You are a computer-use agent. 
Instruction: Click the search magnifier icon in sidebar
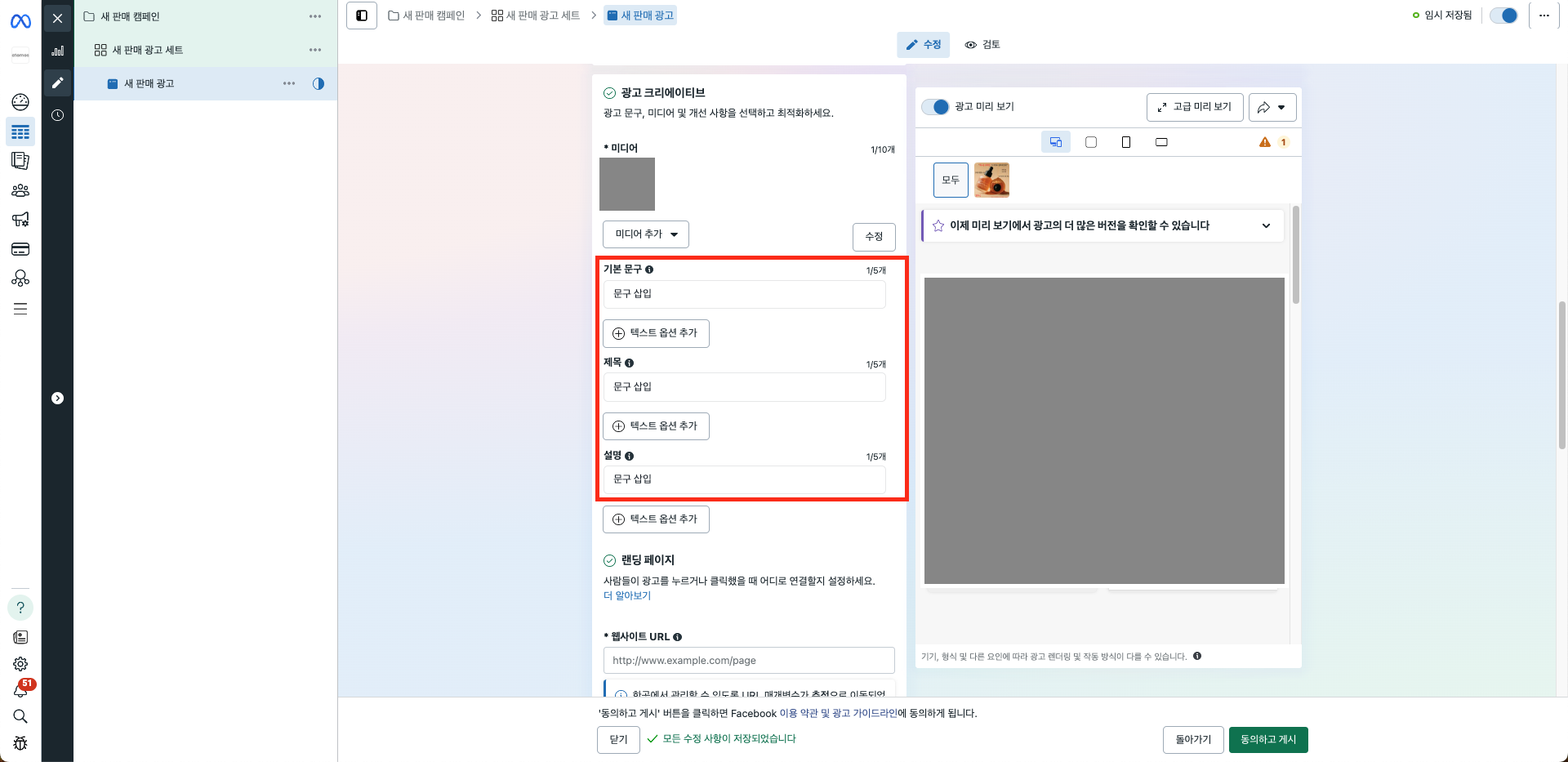[x=20, y=716]
